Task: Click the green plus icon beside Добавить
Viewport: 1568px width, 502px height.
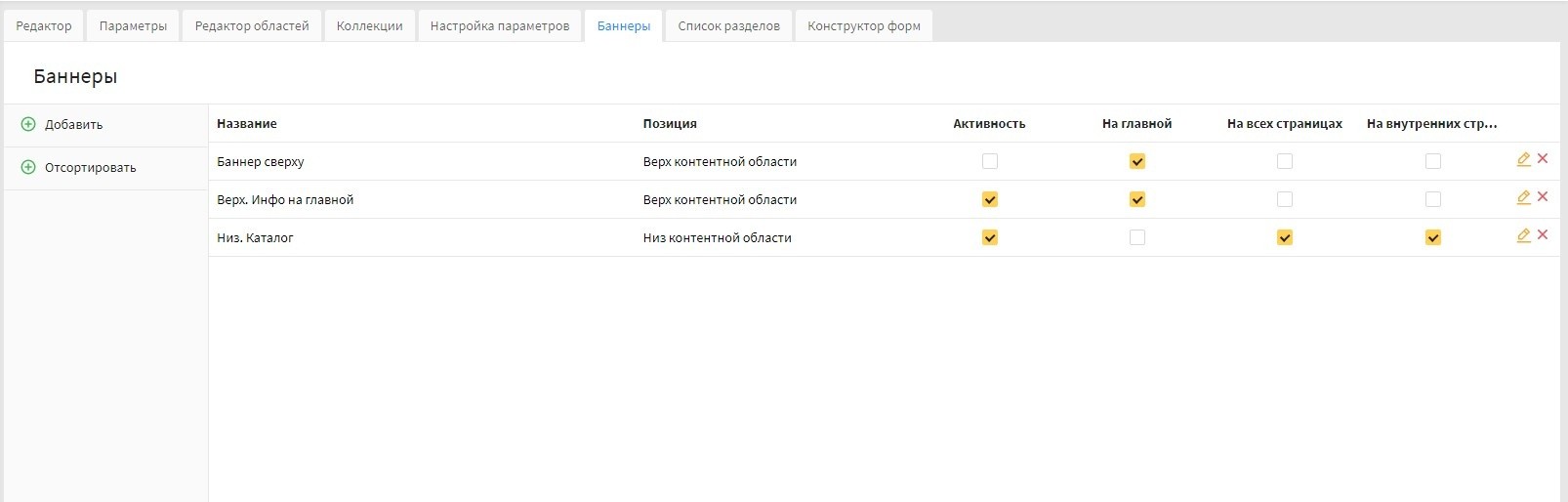Action: click(x=28, y=124)
